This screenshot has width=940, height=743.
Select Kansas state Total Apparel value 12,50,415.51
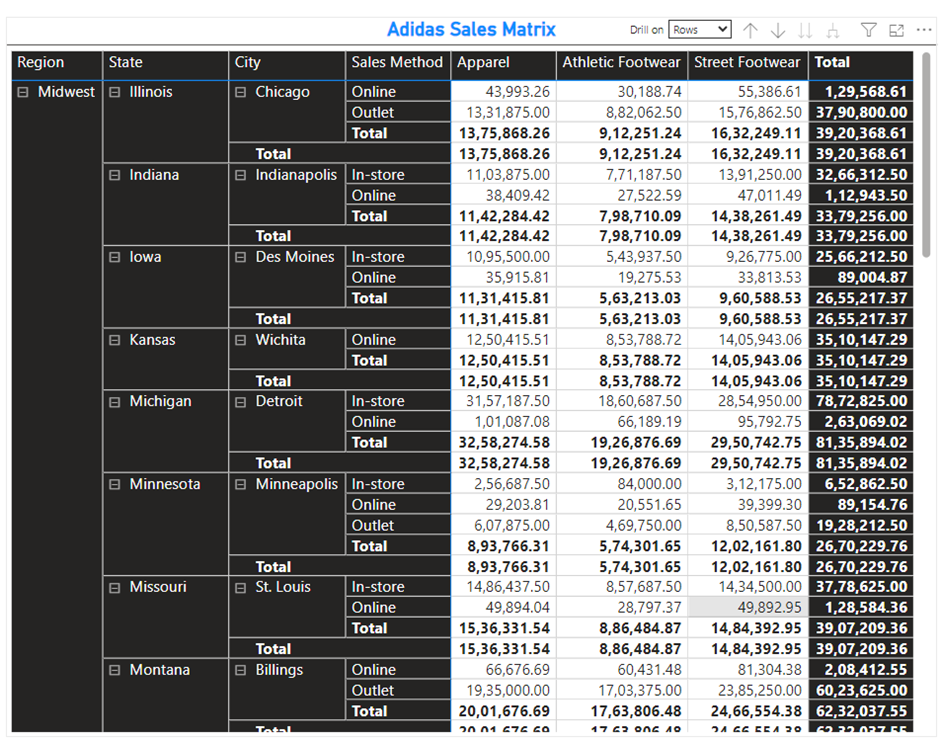504,381
